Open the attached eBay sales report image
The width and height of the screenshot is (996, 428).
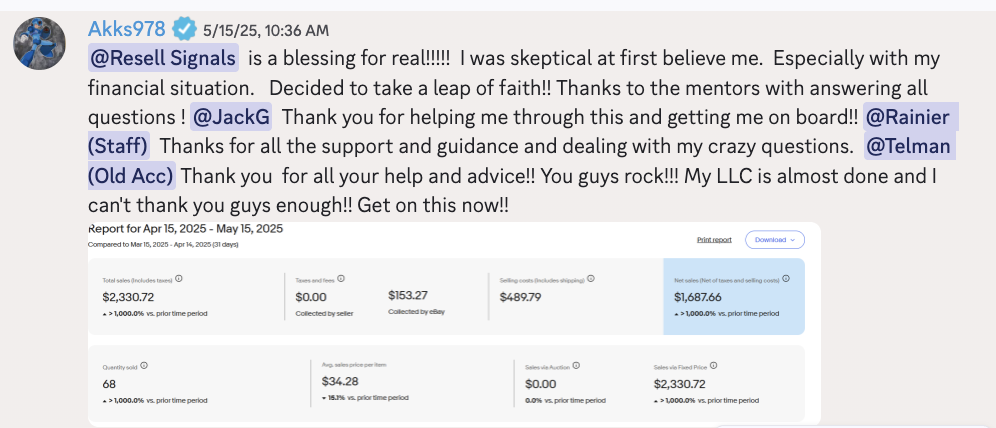pyautogui.click(x=450, y=322)
